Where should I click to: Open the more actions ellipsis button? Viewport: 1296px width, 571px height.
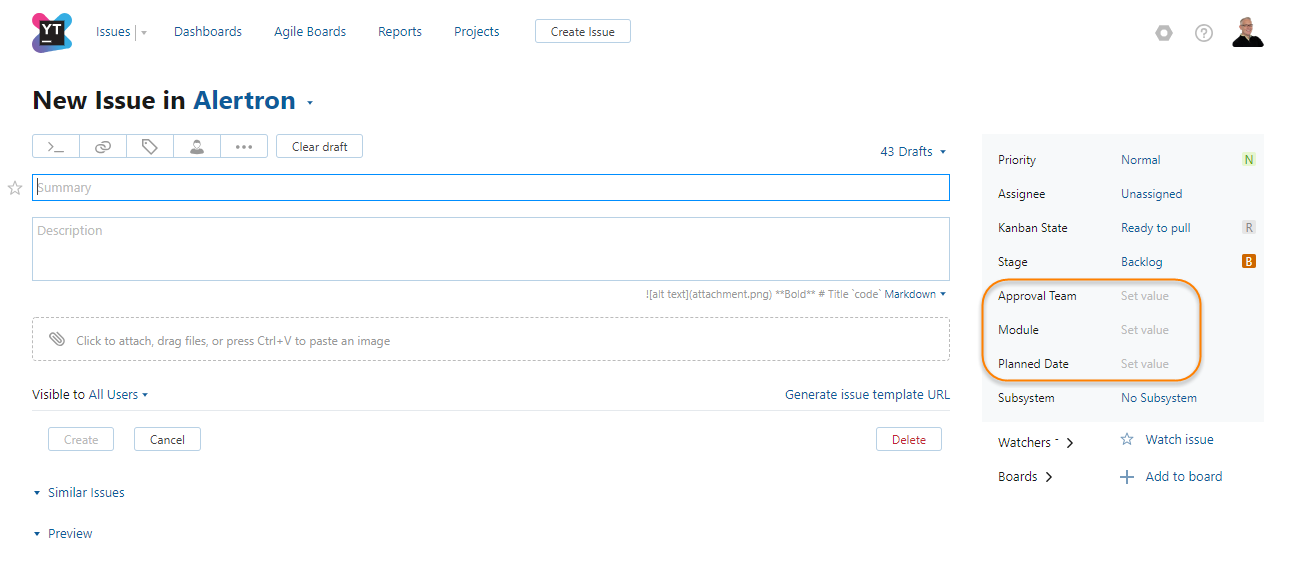coord(244,146)
